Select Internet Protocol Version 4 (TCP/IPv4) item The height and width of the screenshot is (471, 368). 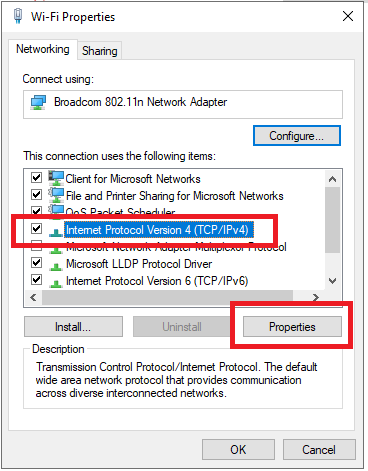159,230
